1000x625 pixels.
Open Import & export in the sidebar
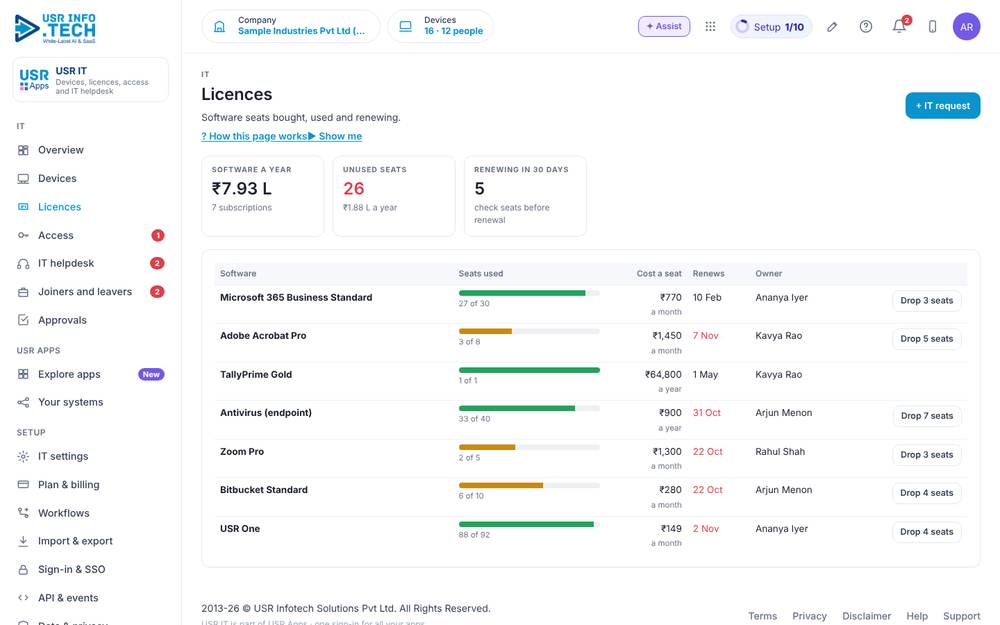tap(91, 541)
